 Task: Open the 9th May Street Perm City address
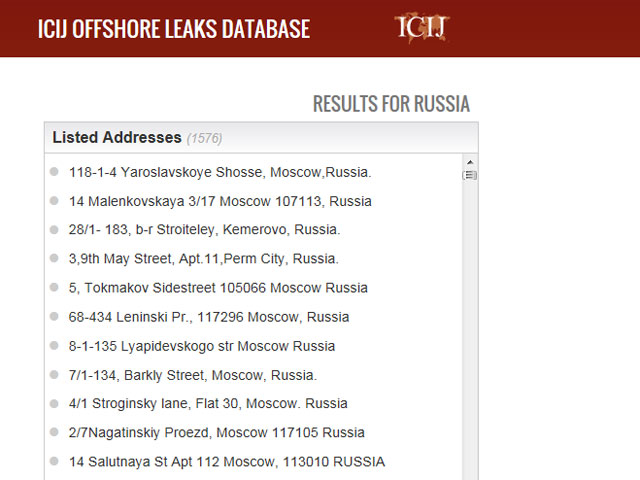coord(203,259)
